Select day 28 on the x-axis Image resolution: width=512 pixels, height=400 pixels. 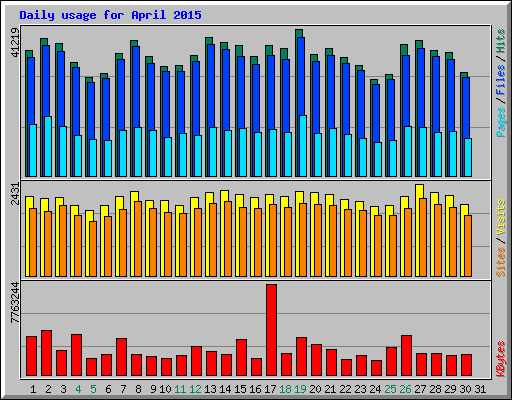click(435, 389)
